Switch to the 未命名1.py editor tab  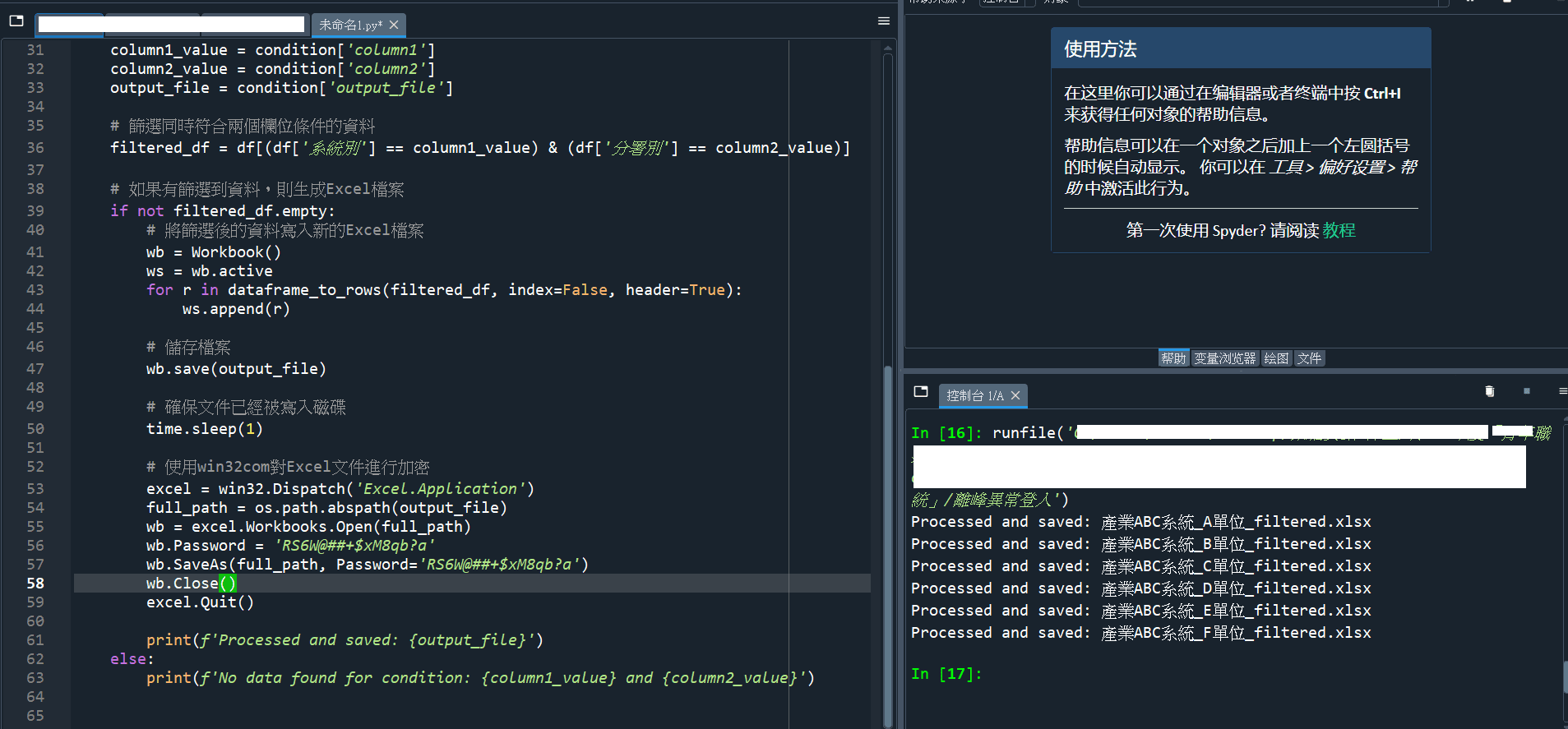[x=350, y=25]
